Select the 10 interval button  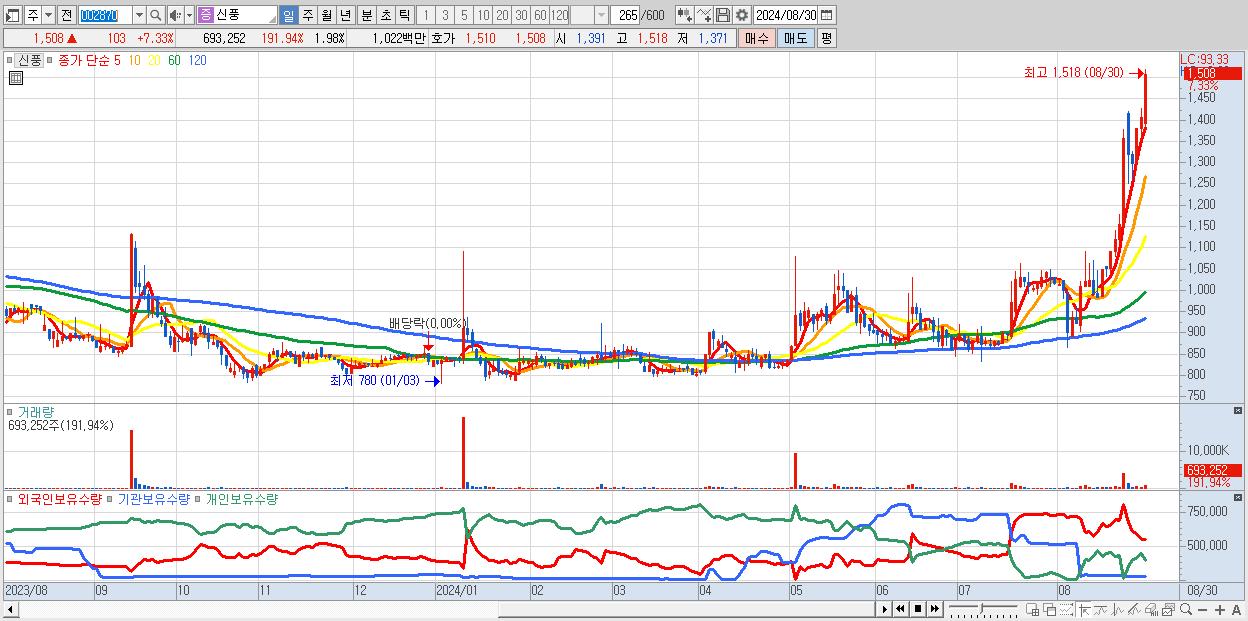(483, 15)
